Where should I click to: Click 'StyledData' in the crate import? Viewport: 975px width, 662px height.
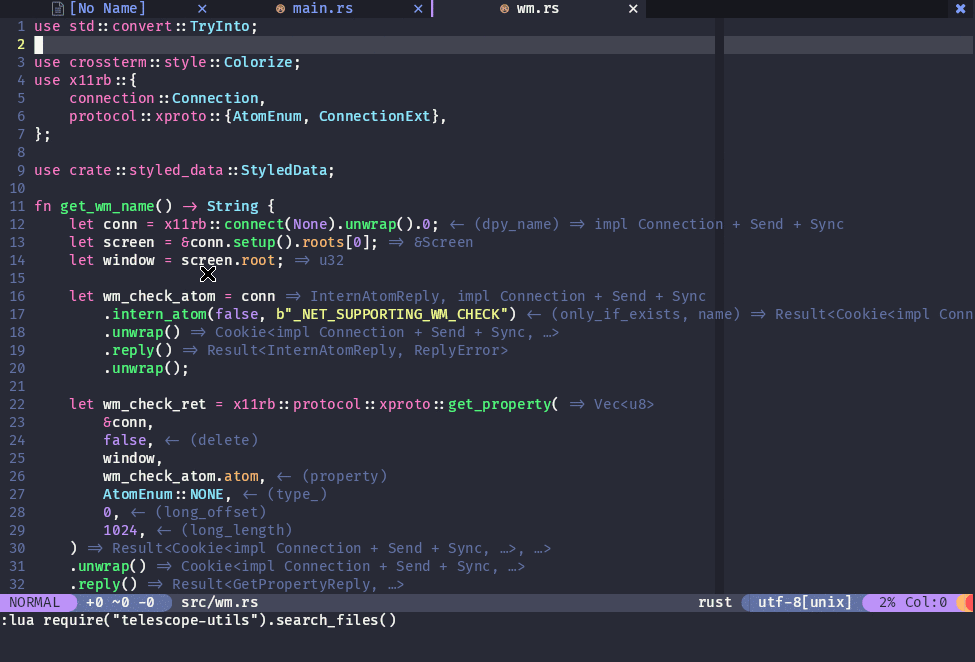coord(284,171)
